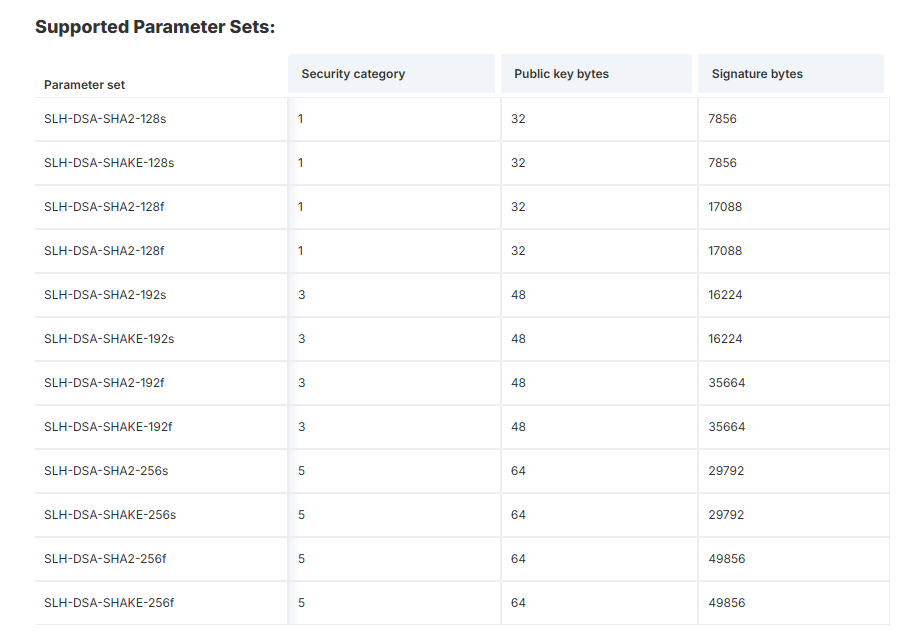
Task: Click security category 5 in SLH-DSA-SHA2-256f row
Action: tap(302, 559)
